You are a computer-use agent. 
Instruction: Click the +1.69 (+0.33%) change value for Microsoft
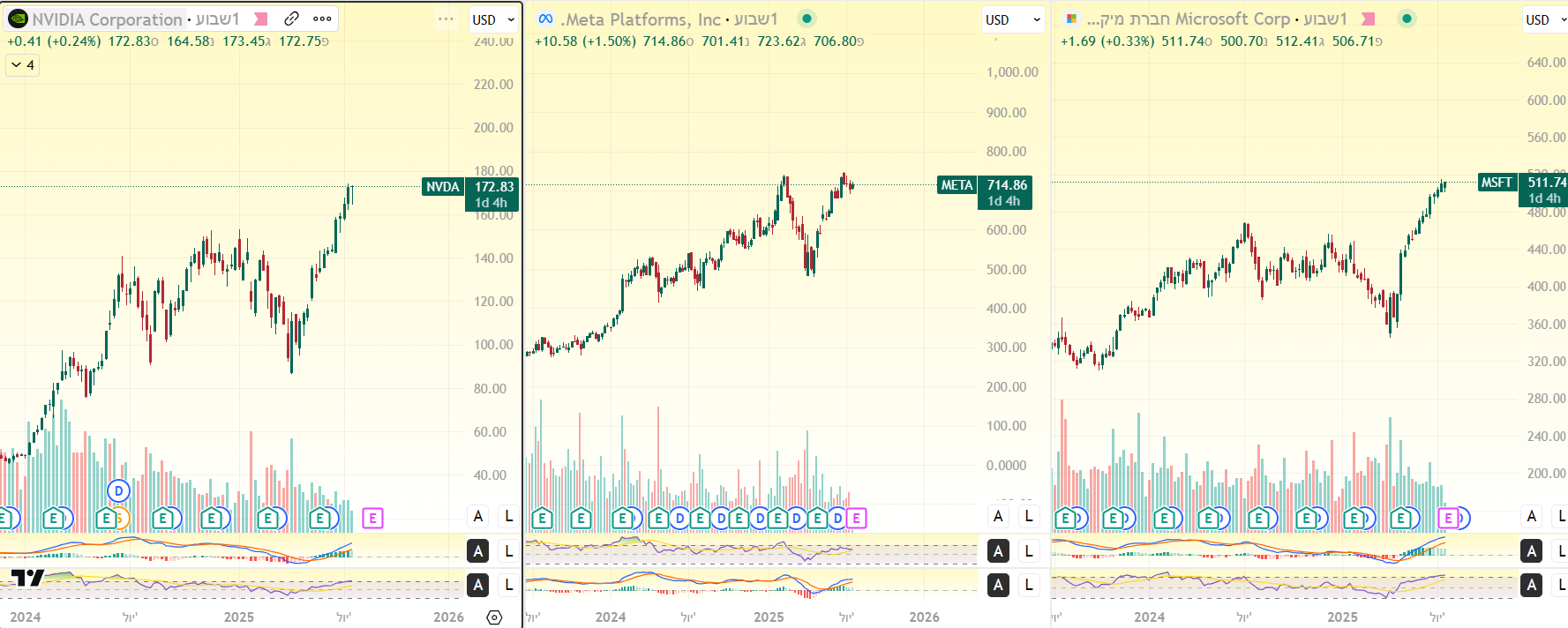(1107, 41)
